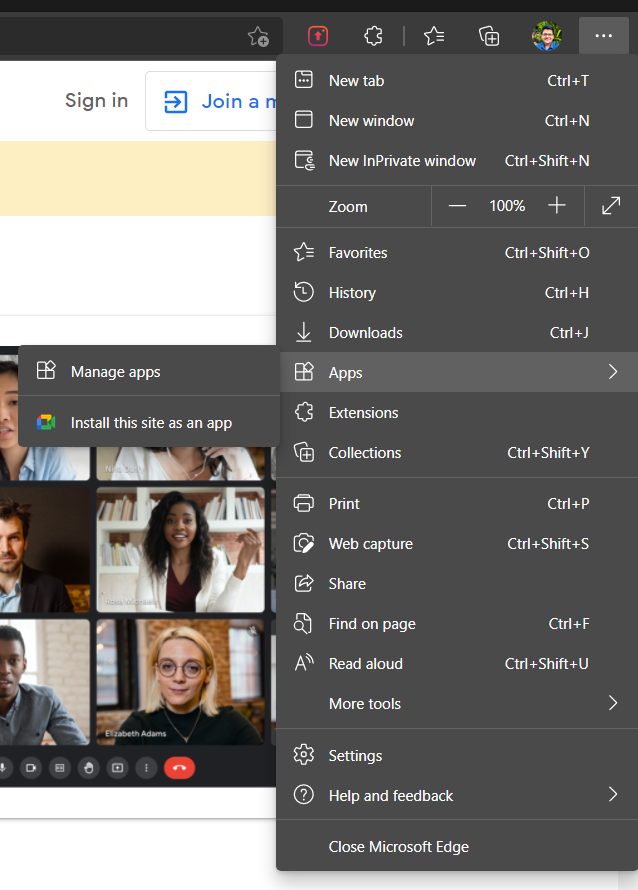Viewport: 638px width, 890px height.
Task: Toggle the camera button in Meet controls
Action: (31, 768)
